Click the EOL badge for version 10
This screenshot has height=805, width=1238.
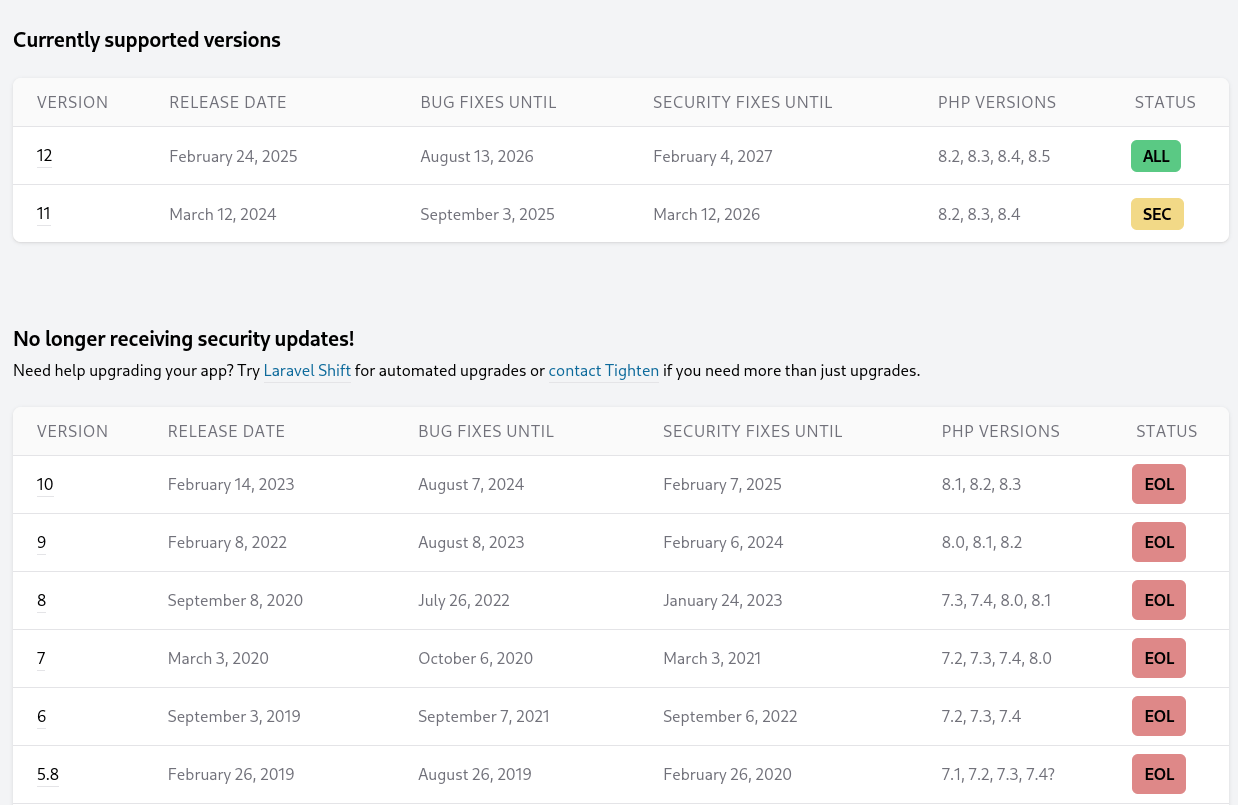[1158, 485]
